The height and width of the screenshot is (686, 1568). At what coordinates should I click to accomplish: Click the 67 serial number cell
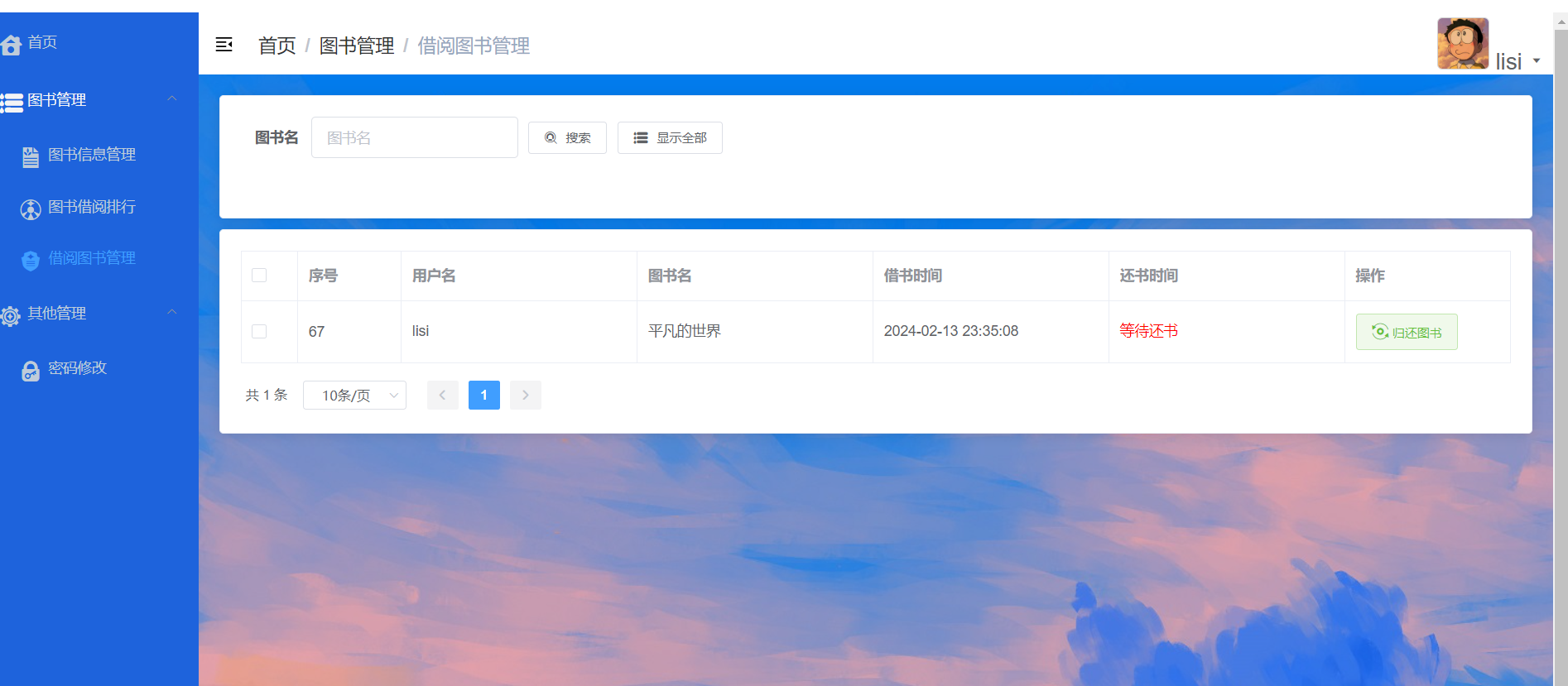coord(316,332)
